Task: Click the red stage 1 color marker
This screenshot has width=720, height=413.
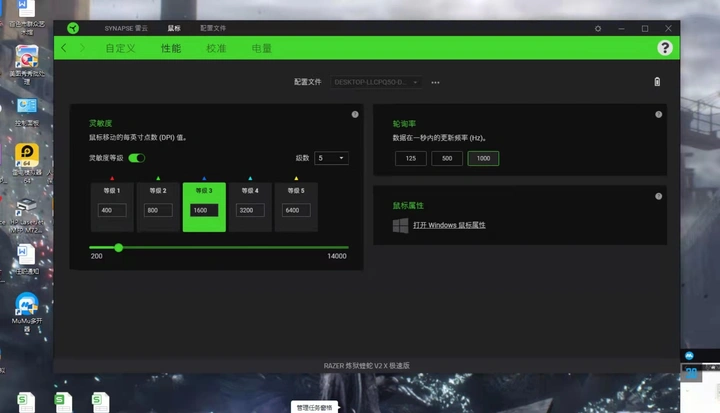Action: point(112,178)
